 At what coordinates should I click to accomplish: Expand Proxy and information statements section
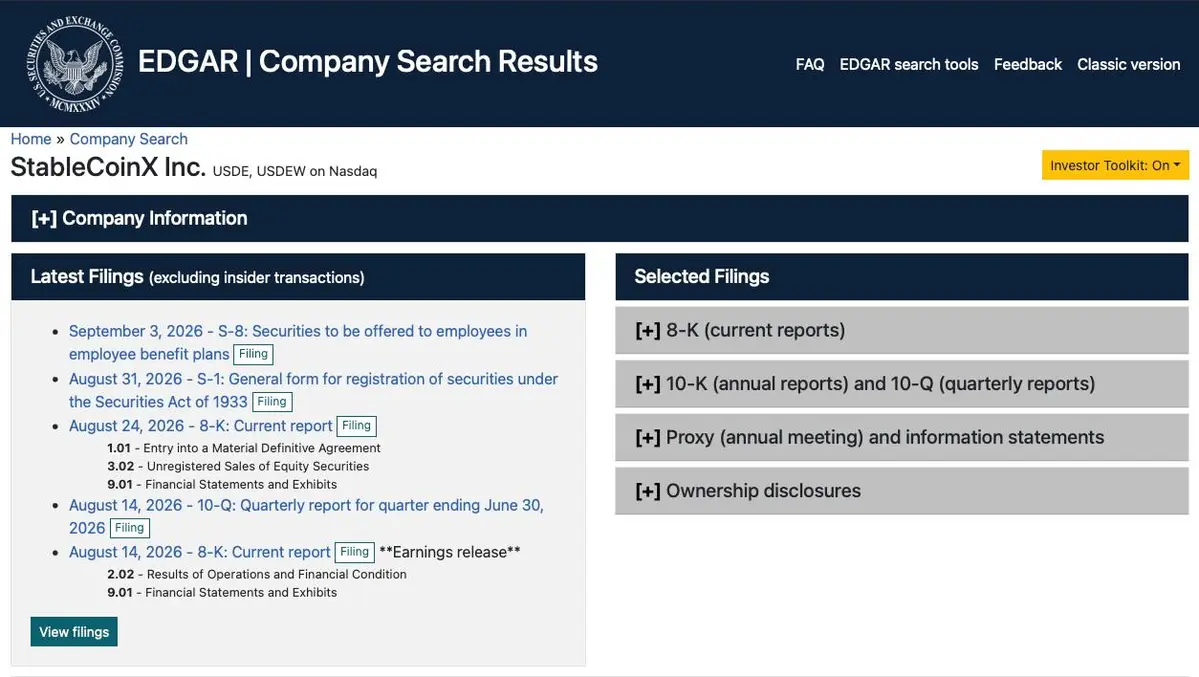coord(902,438)
